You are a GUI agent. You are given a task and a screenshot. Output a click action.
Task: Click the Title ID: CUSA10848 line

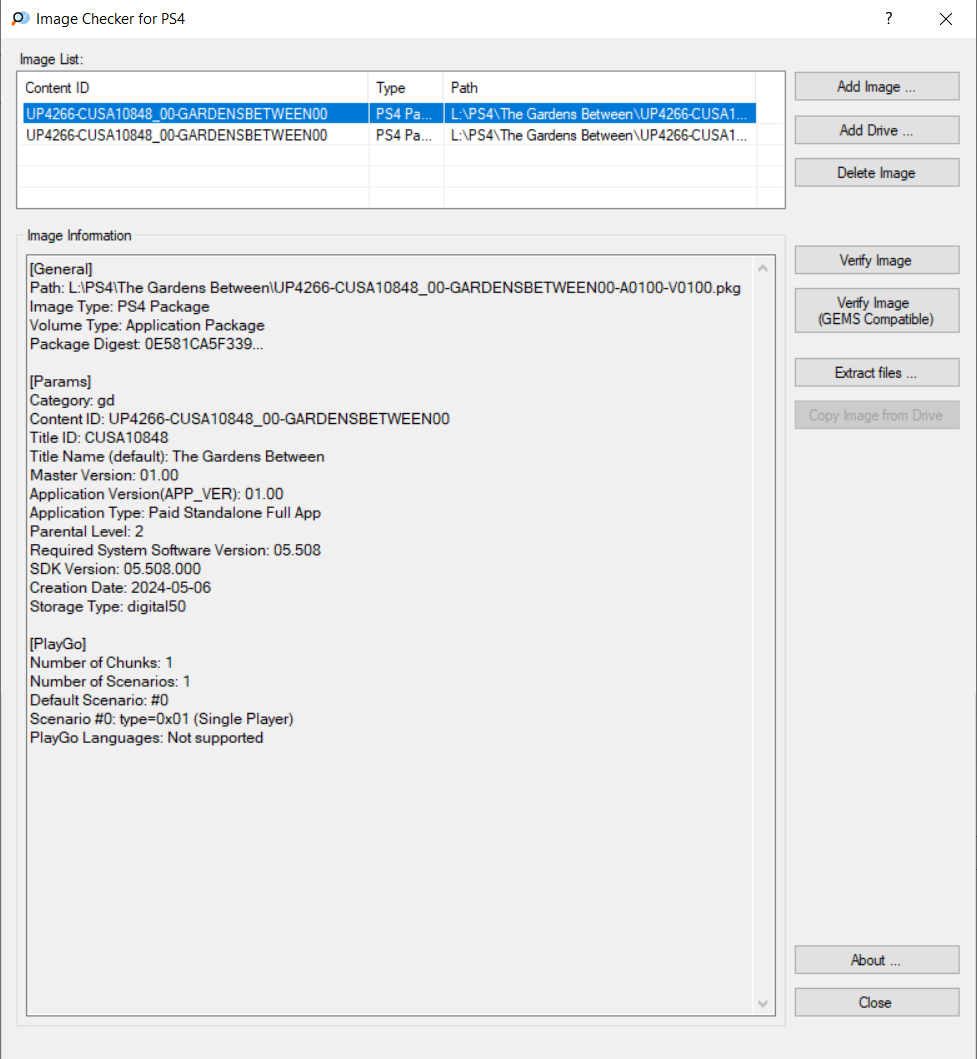[99, 438]
